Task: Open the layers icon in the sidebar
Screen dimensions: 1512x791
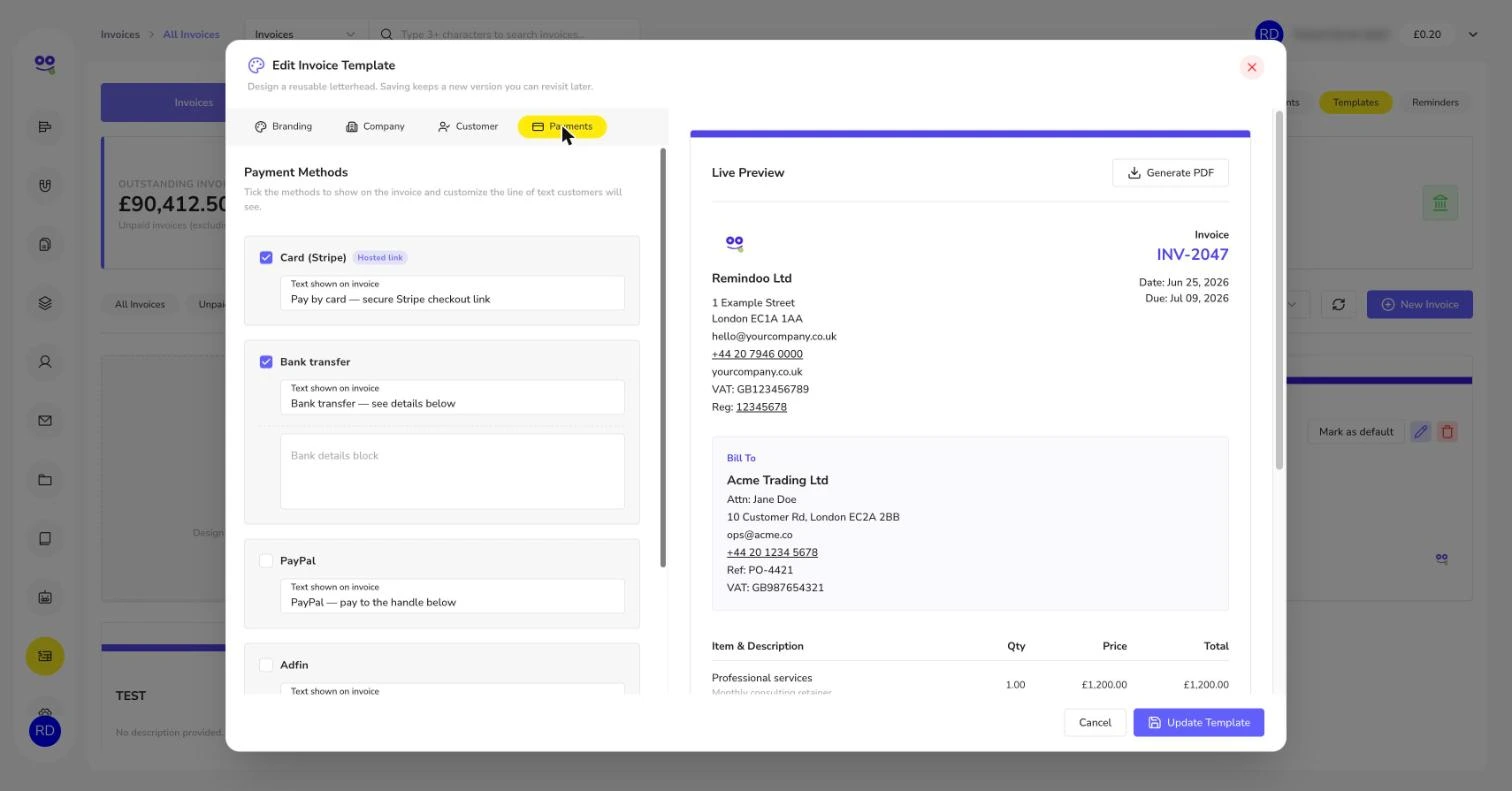Action: (x=45, y=303)
